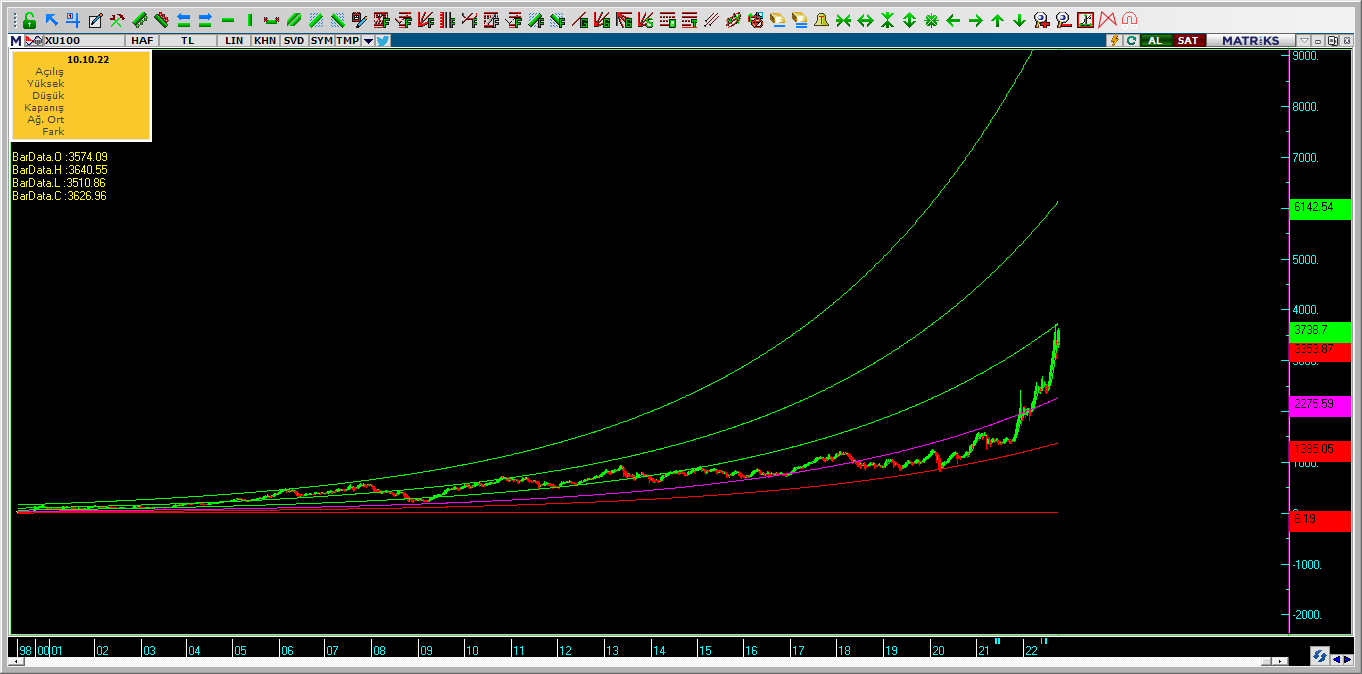Select the green and red measure bracket tool
The image size is (1362, 674).
(x=271, y=20)
